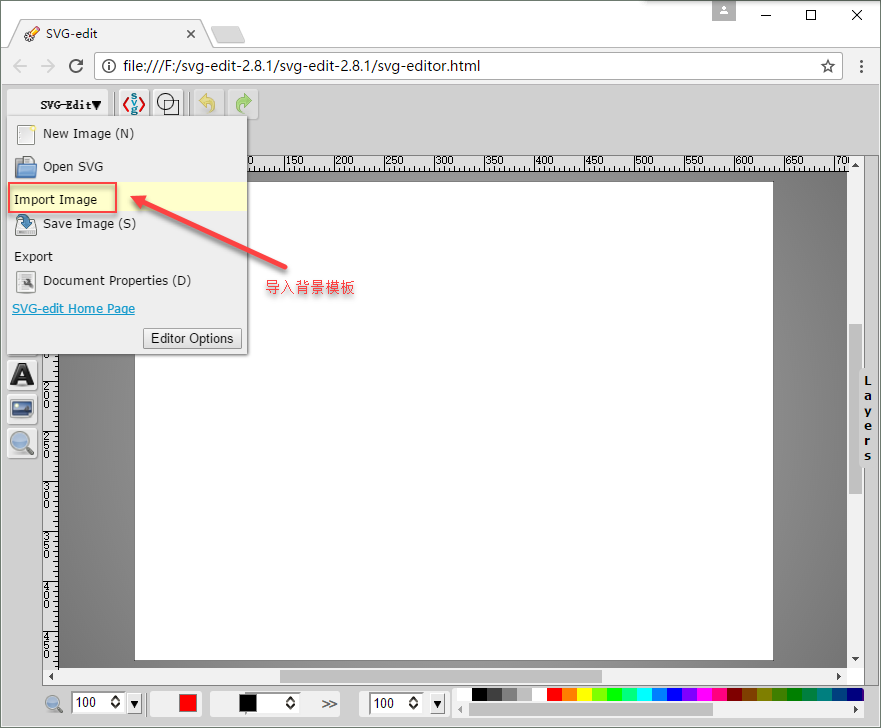Viewport: 881px width, 728px height.
Task: Click palette scroll left arrow
Action: [460, 709]
